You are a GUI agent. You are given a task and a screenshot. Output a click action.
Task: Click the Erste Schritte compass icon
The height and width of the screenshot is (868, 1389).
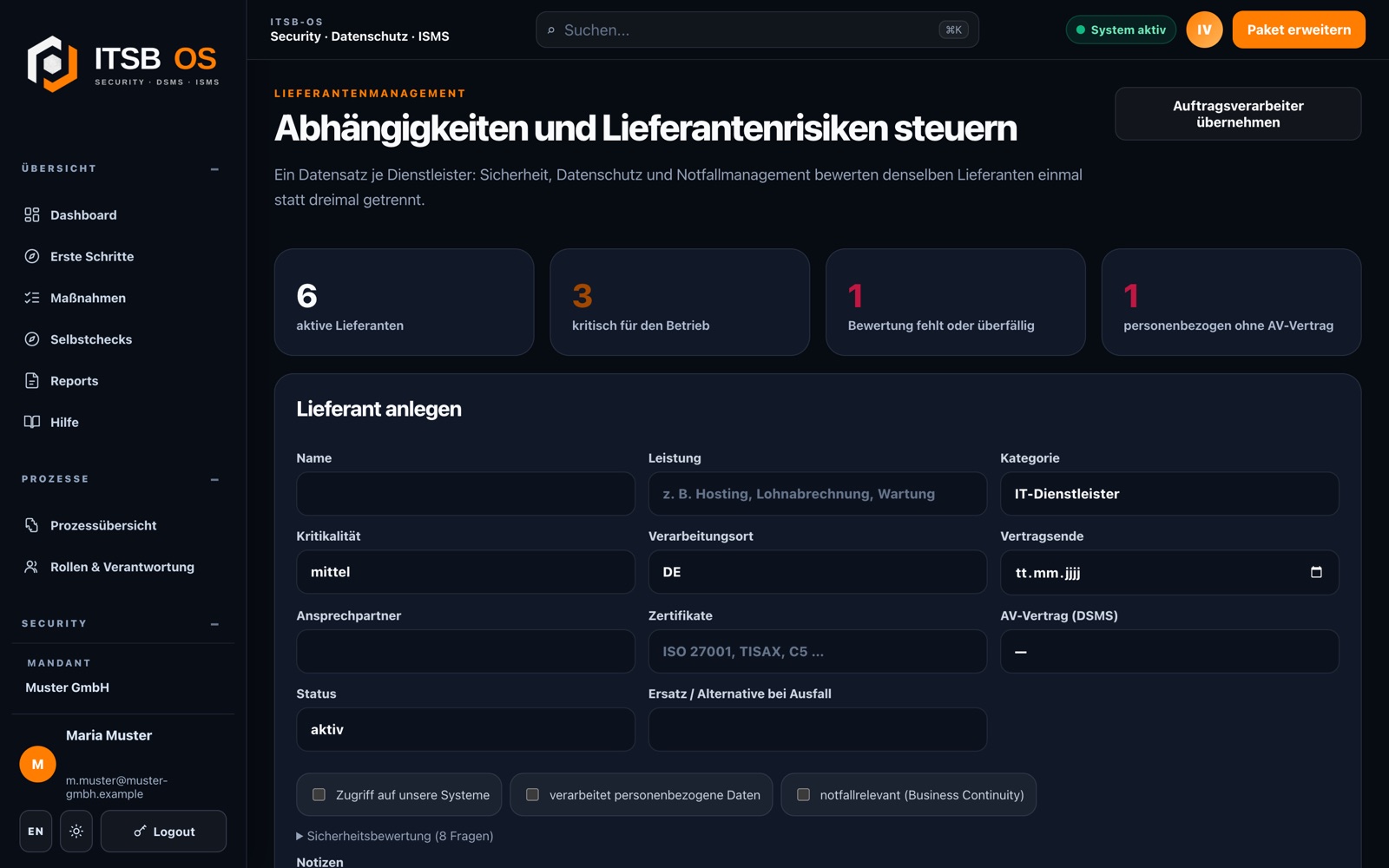tap(32, 256)
